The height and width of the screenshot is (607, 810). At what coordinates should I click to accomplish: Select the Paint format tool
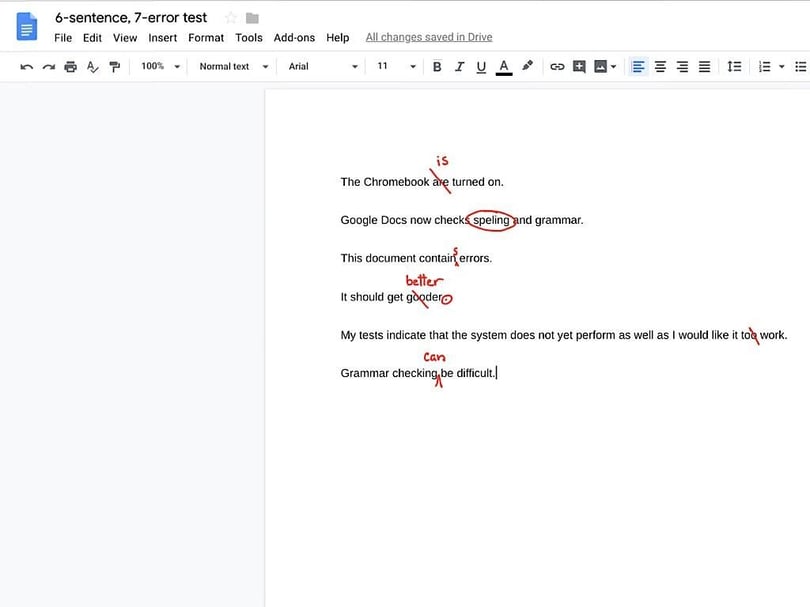(114, 66)
